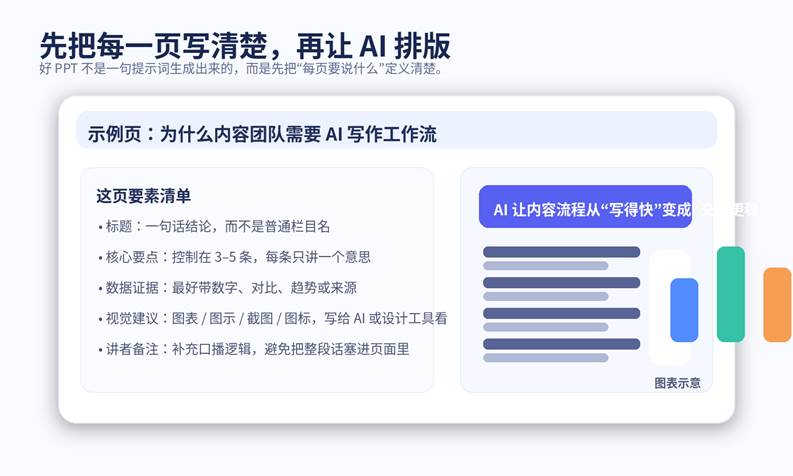793x476 pixels.
Task: Select the blue chart bar
Action: [x=684, y=310]
